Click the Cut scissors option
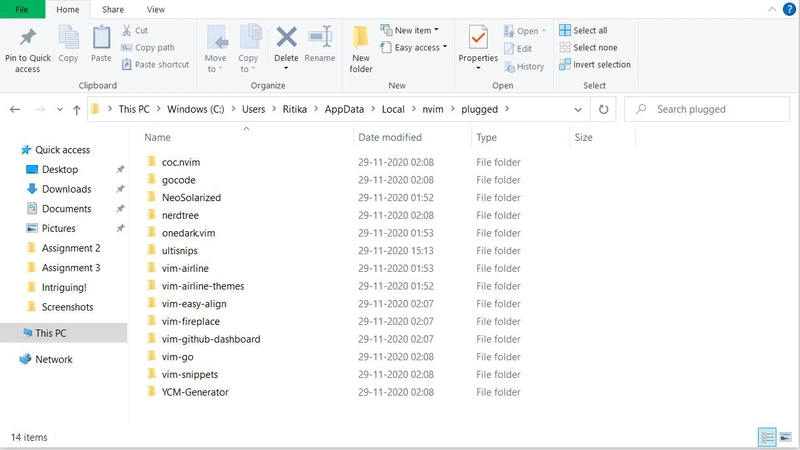 (x=135, y=31)
